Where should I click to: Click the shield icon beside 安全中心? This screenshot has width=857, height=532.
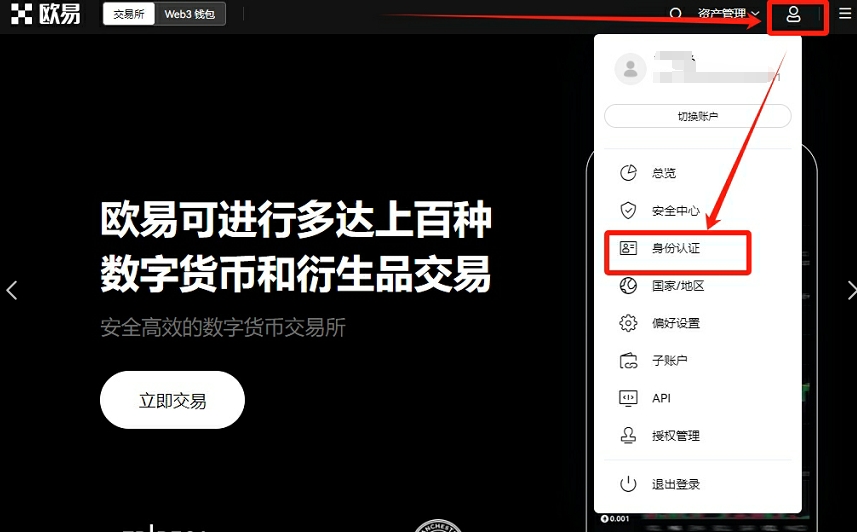(628, 211)
